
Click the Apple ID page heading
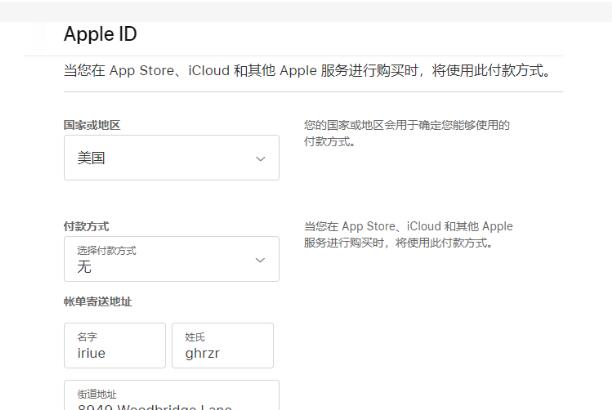(100, 34)
